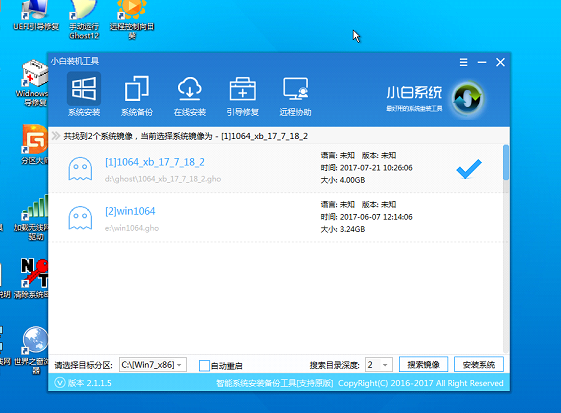Click the time 2017-07-21 10:26:06
Image resolution: width=561 pixels, height=413 pixels.
click(376, 168)
